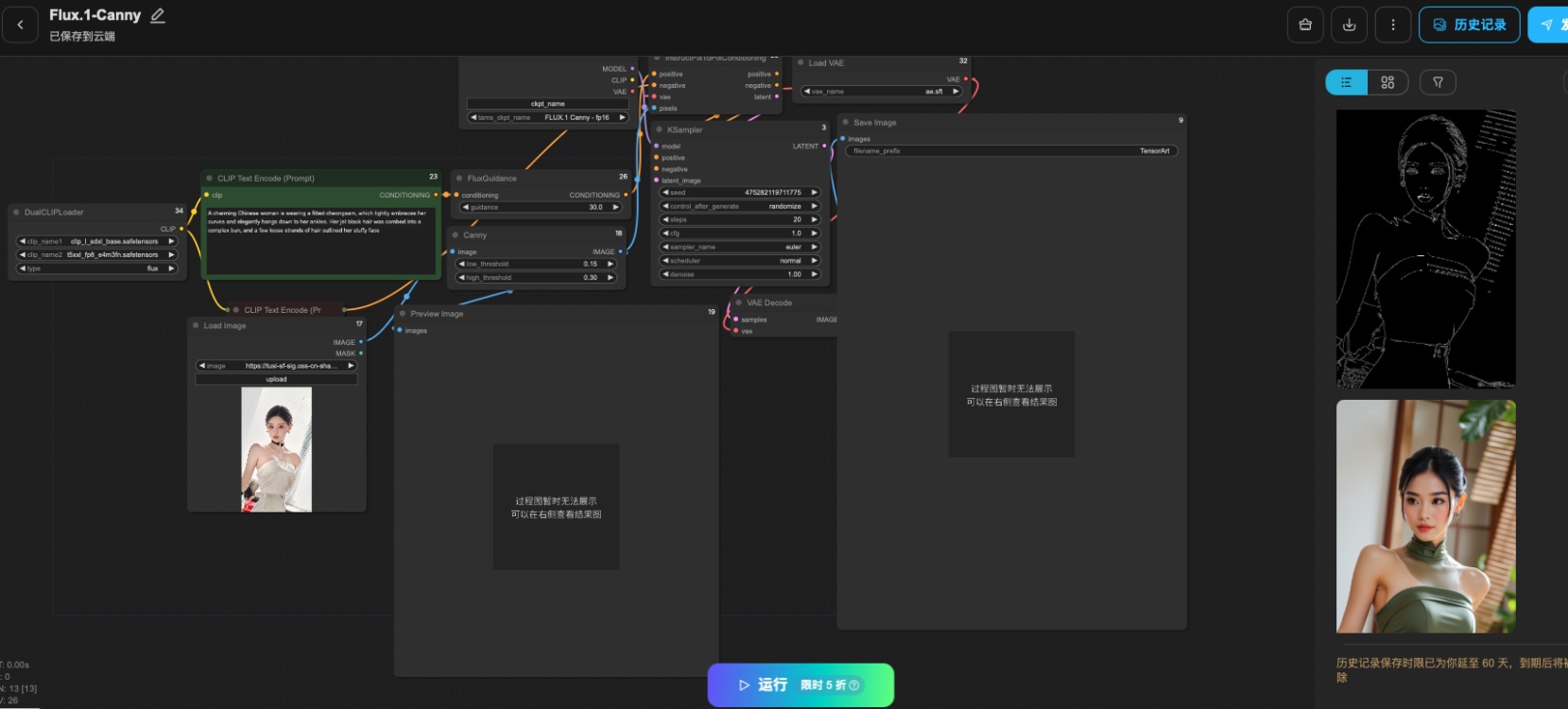This screenshot has height=709, width=1568.
Task: Click next arrow on DualCLIPLoader type
Action: pyautogui.click(x=171, y=268)
